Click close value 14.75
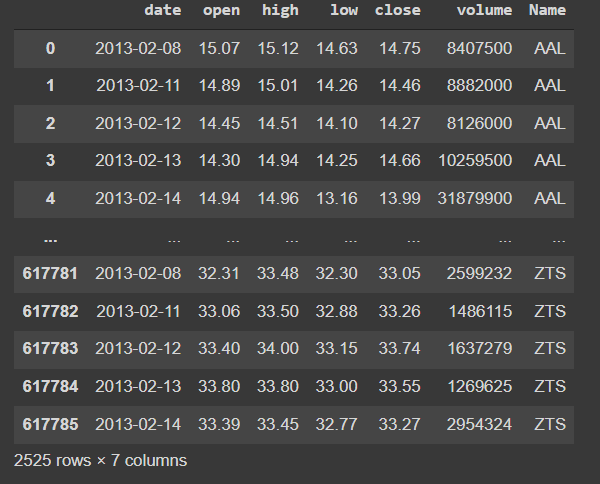600x484 pixels. point(399,49)
